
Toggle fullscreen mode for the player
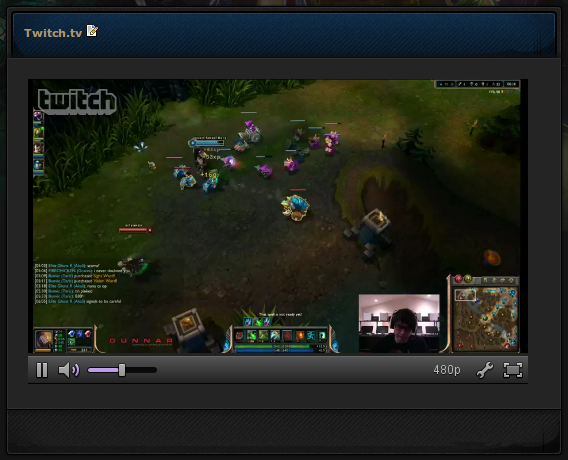[513, 370]
